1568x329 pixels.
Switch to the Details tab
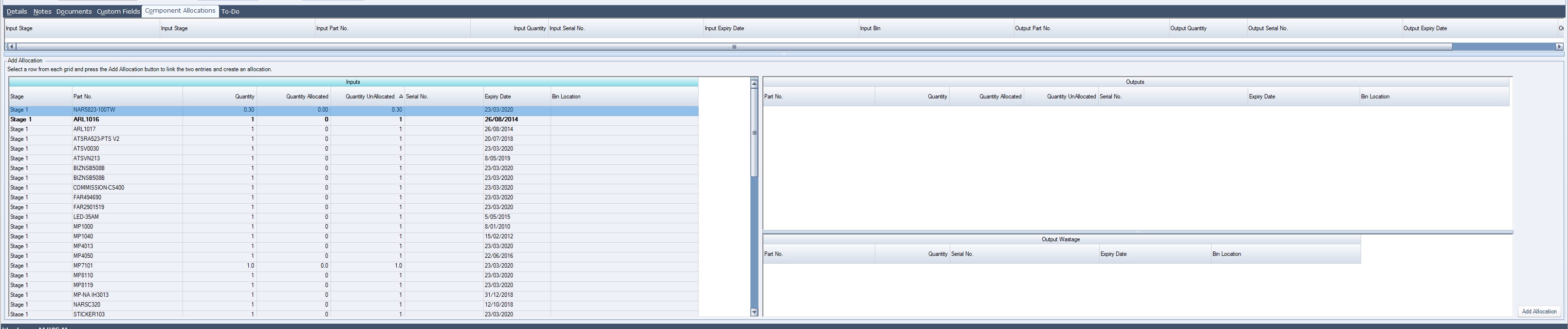pyautogui.click(x=17, y=12)
